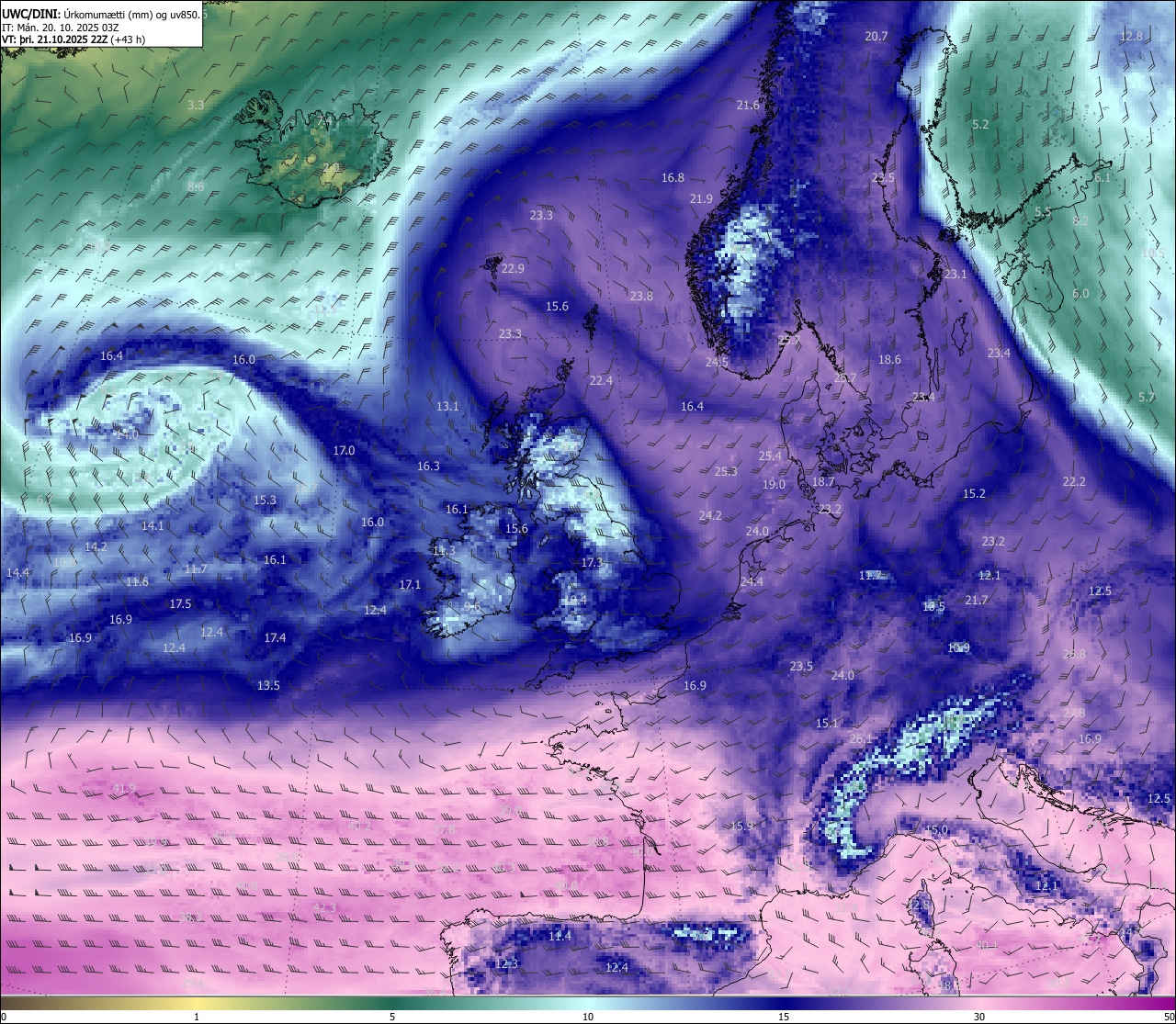Click the 22.4 value on the map
Viewport: 1176px width, 1024px height.
601,381
